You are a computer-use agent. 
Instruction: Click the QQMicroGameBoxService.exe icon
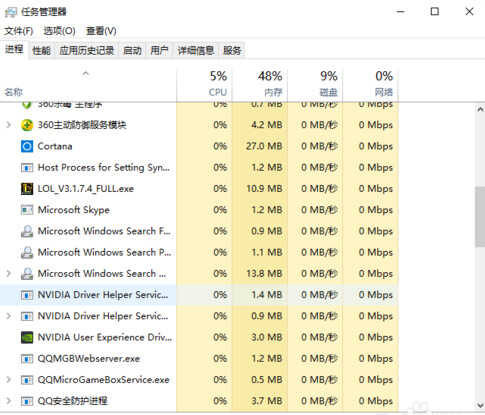point(27,380)
